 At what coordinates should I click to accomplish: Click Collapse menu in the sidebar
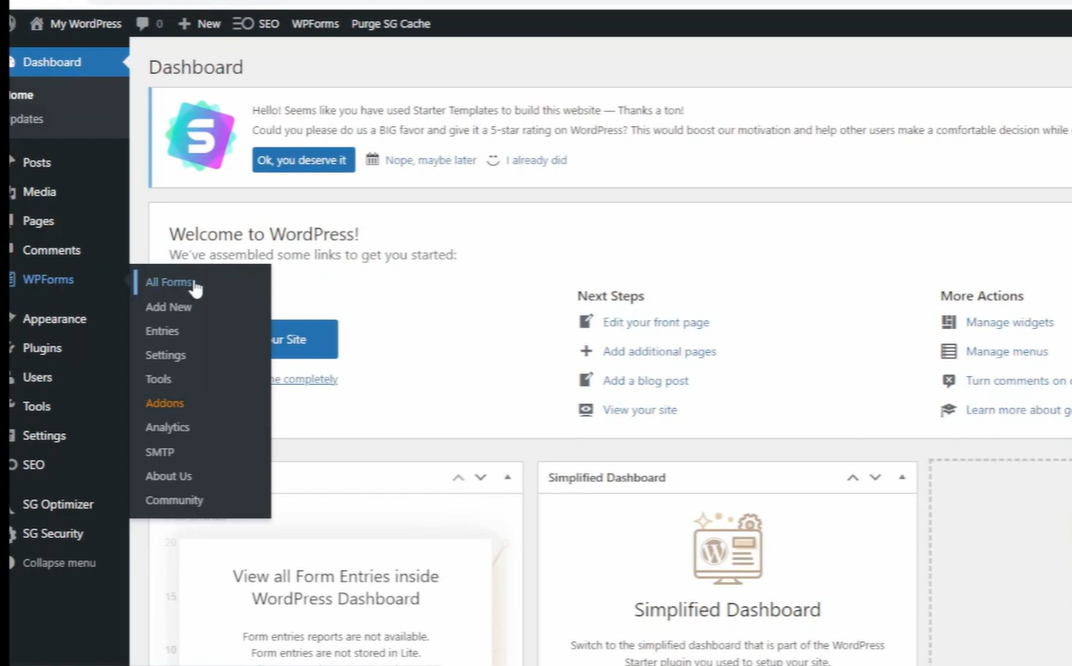coord(59,563)
